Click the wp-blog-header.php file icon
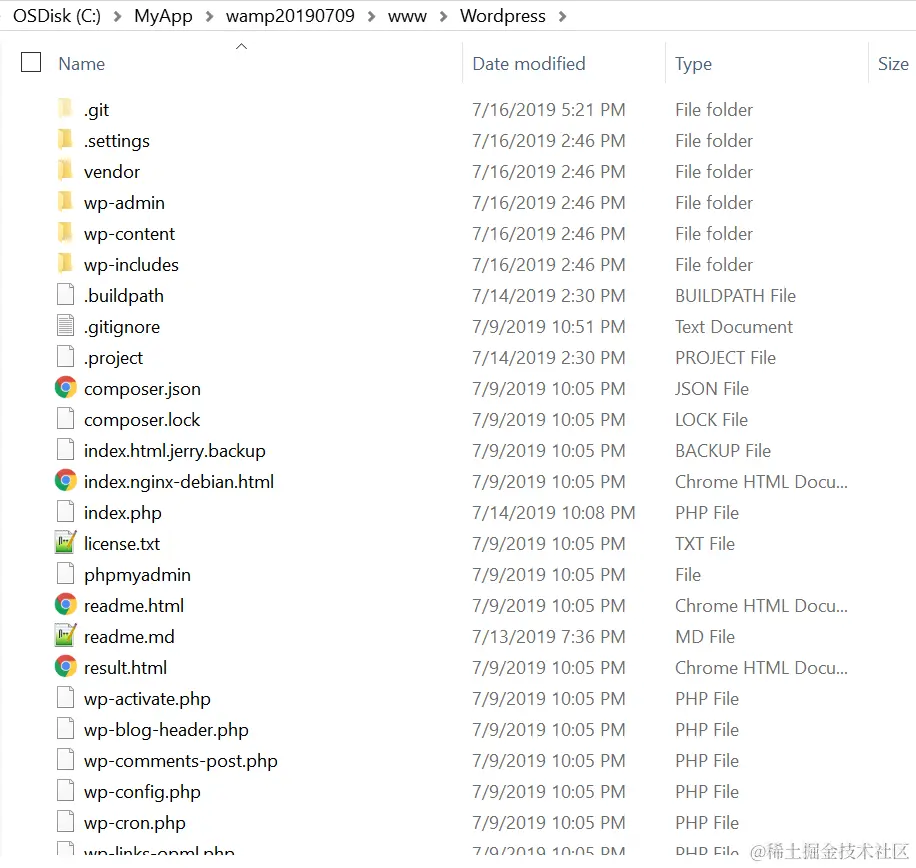 [x=65, y=728]
